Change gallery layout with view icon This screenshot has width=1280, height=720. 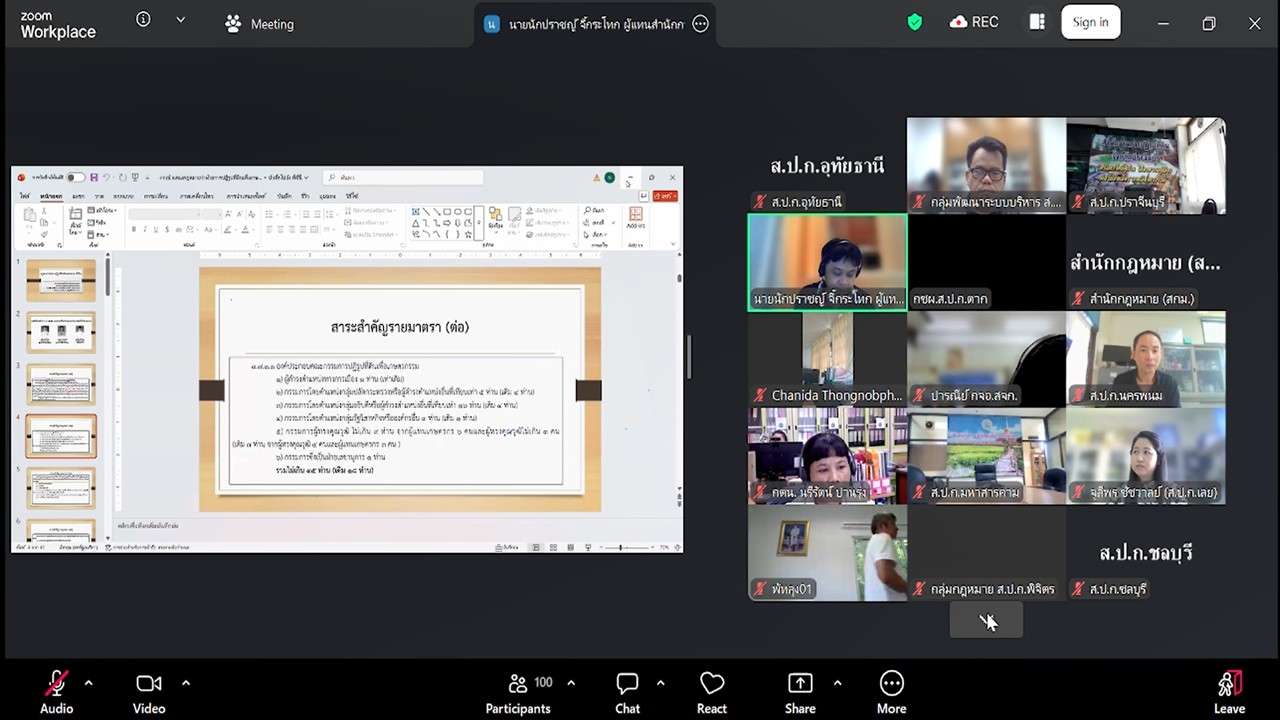coord(1037,22)
